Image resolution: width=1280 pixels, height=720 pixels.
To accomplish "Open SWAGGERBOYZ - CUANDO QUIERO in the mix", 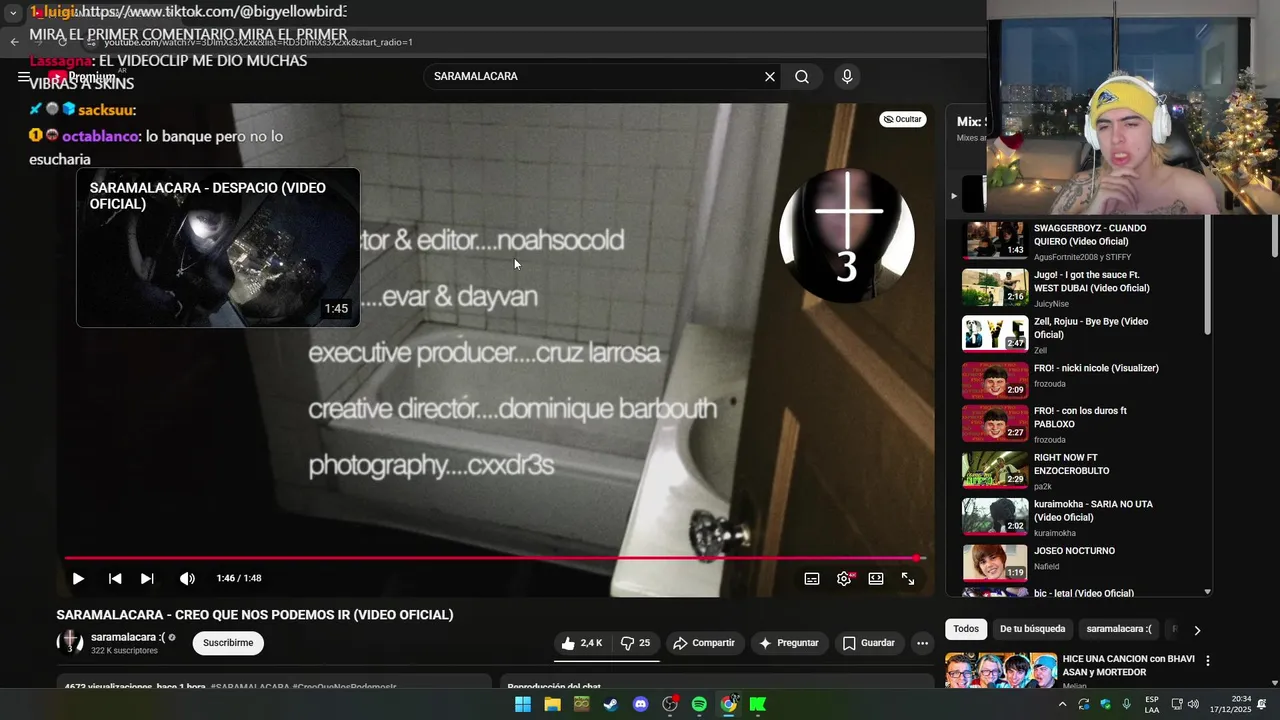I will pos(1078,241).
